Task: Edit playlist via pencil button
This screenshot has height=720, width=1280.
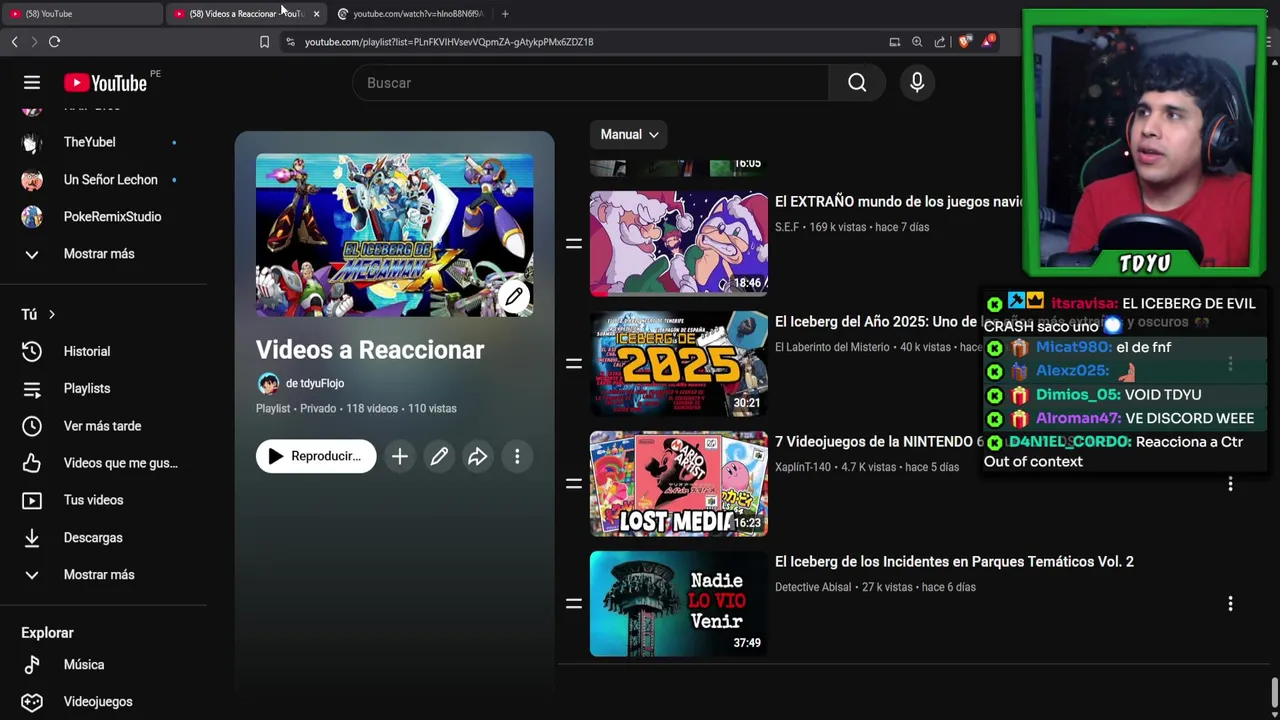Action: coord(439,456)
